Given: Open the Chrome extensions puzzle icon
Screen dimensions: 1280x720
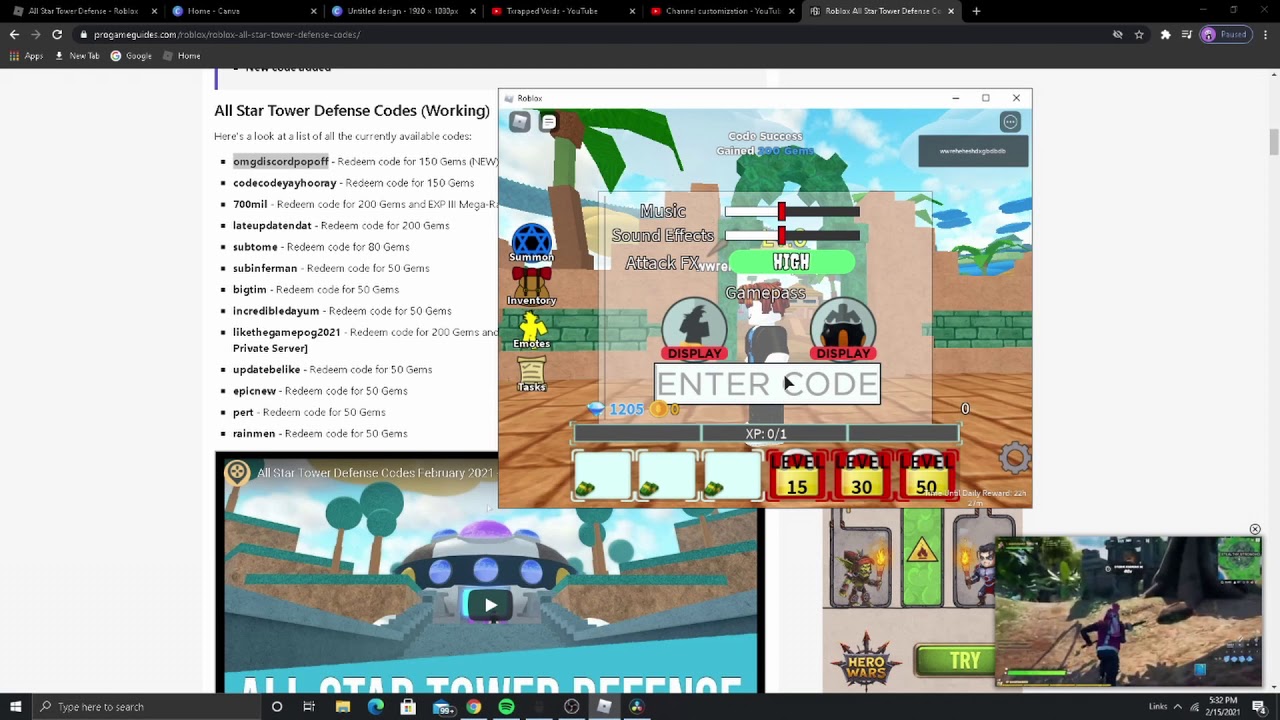Looking at the screenshot, I should pos(1165,34).
